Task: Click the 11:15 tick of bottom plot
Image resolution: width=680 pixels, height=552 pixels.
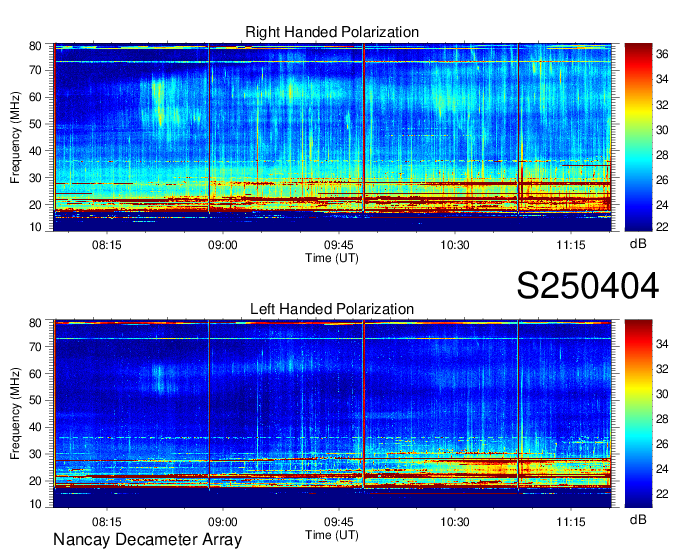Action: (571, 522)
